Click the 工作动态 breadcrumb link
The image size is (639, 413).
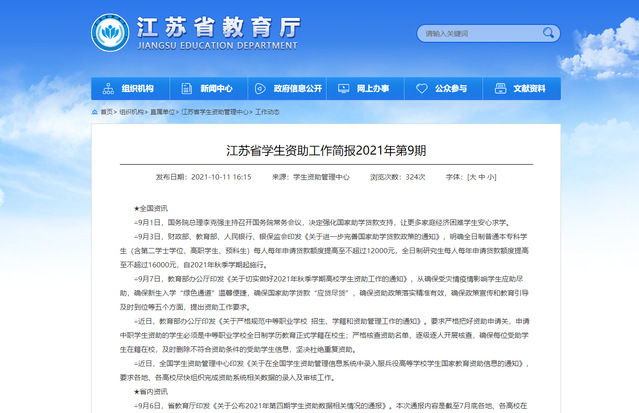tap(267, 112)
